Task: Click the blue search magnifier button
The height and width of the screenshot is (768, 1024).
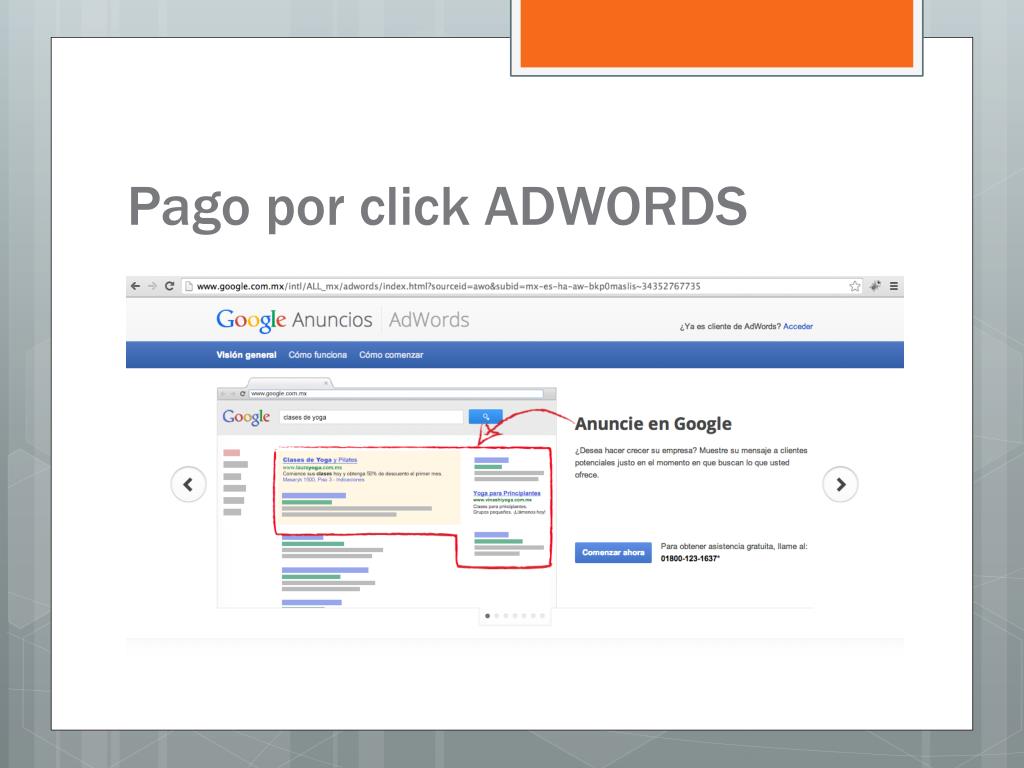Action: 485,417
